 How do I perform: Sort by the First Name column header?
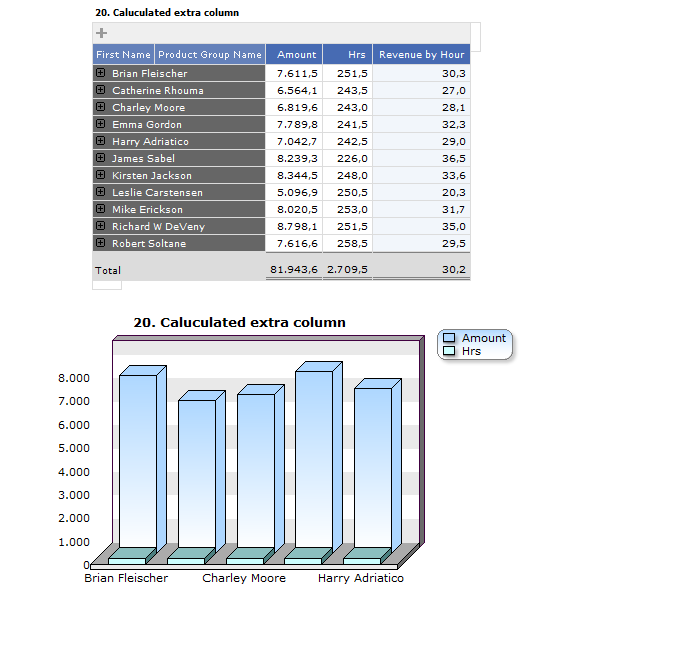pos(123,55)
